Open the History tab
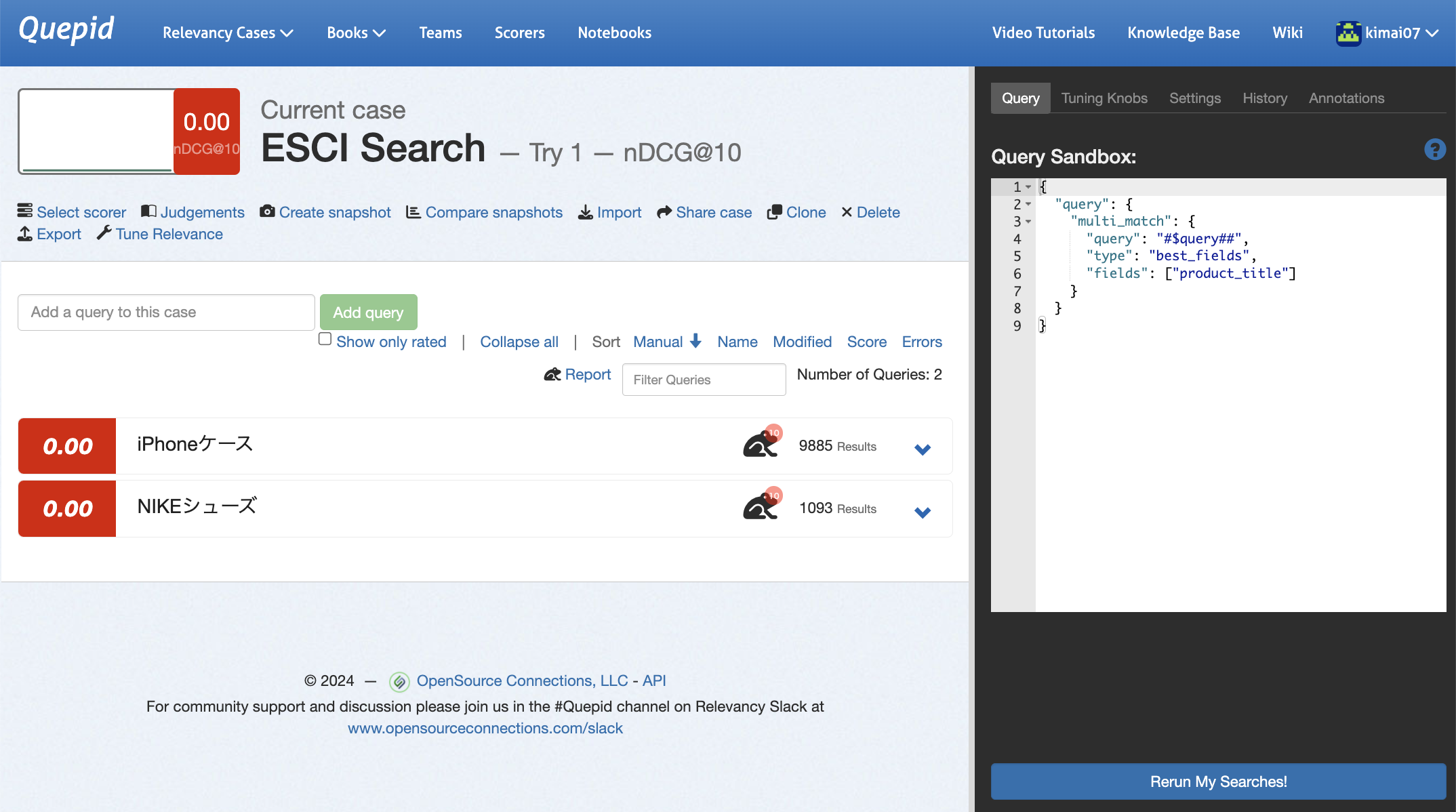 coord(1264,98)
